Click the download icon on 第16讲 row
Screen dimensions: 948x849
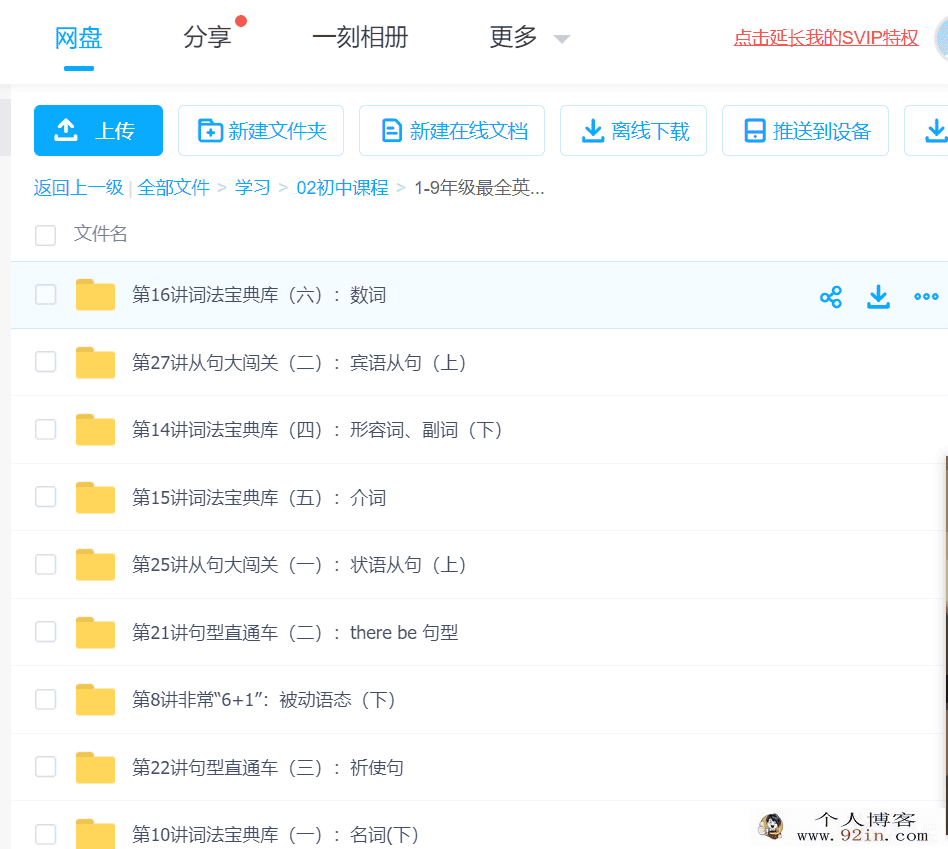pyautogui.click(x=878, y=297)
